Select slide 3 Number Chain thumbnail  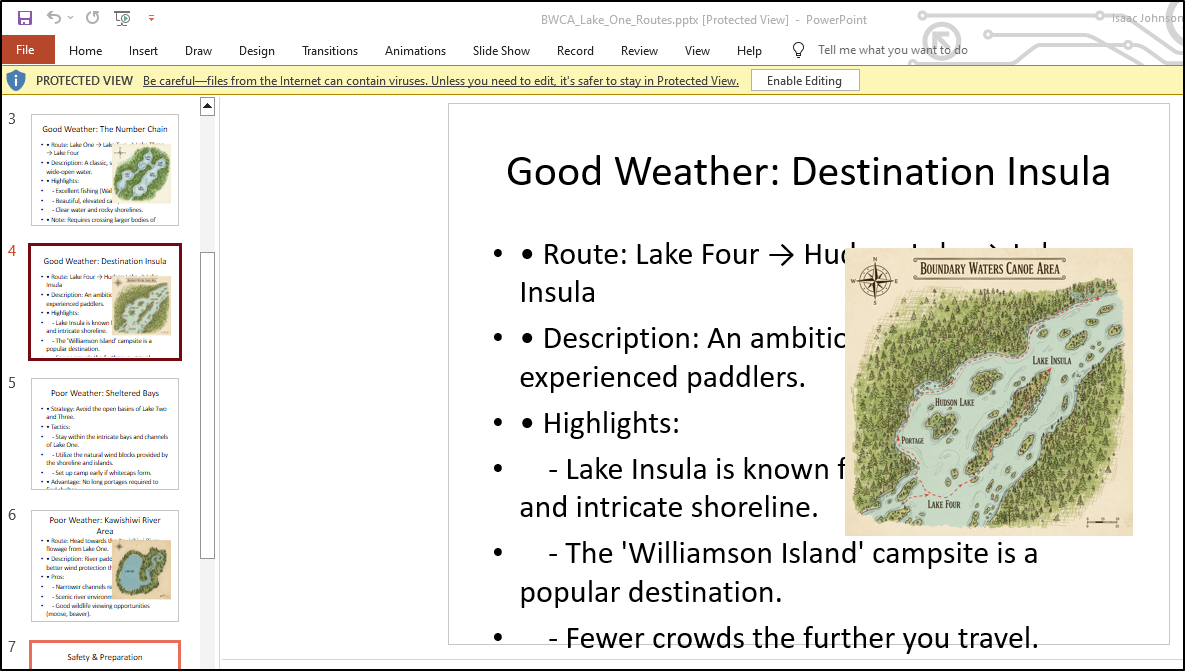[x=105, y=170]
